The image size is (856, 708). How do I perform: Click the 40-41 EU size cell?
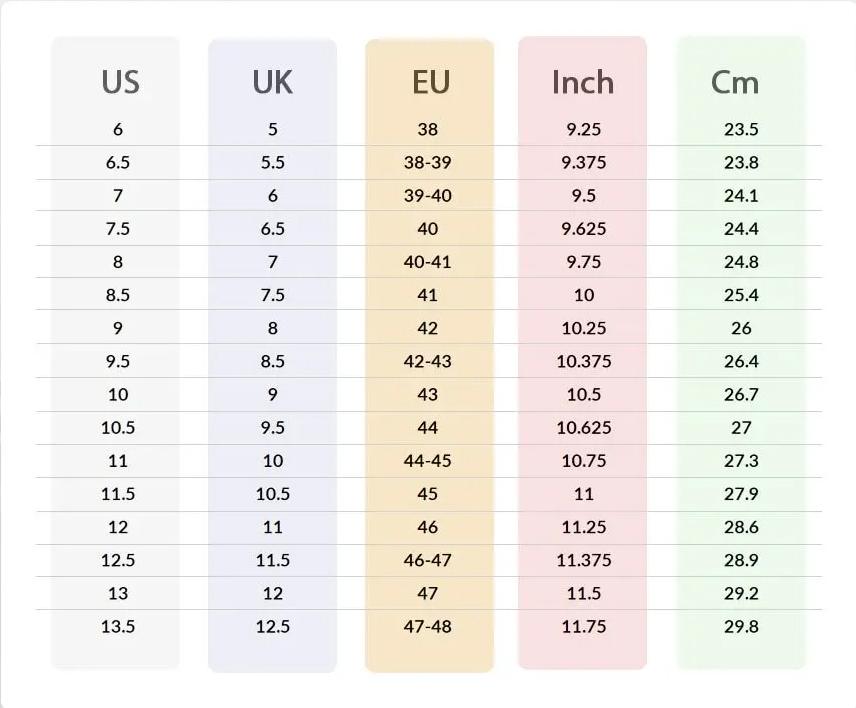428,262
